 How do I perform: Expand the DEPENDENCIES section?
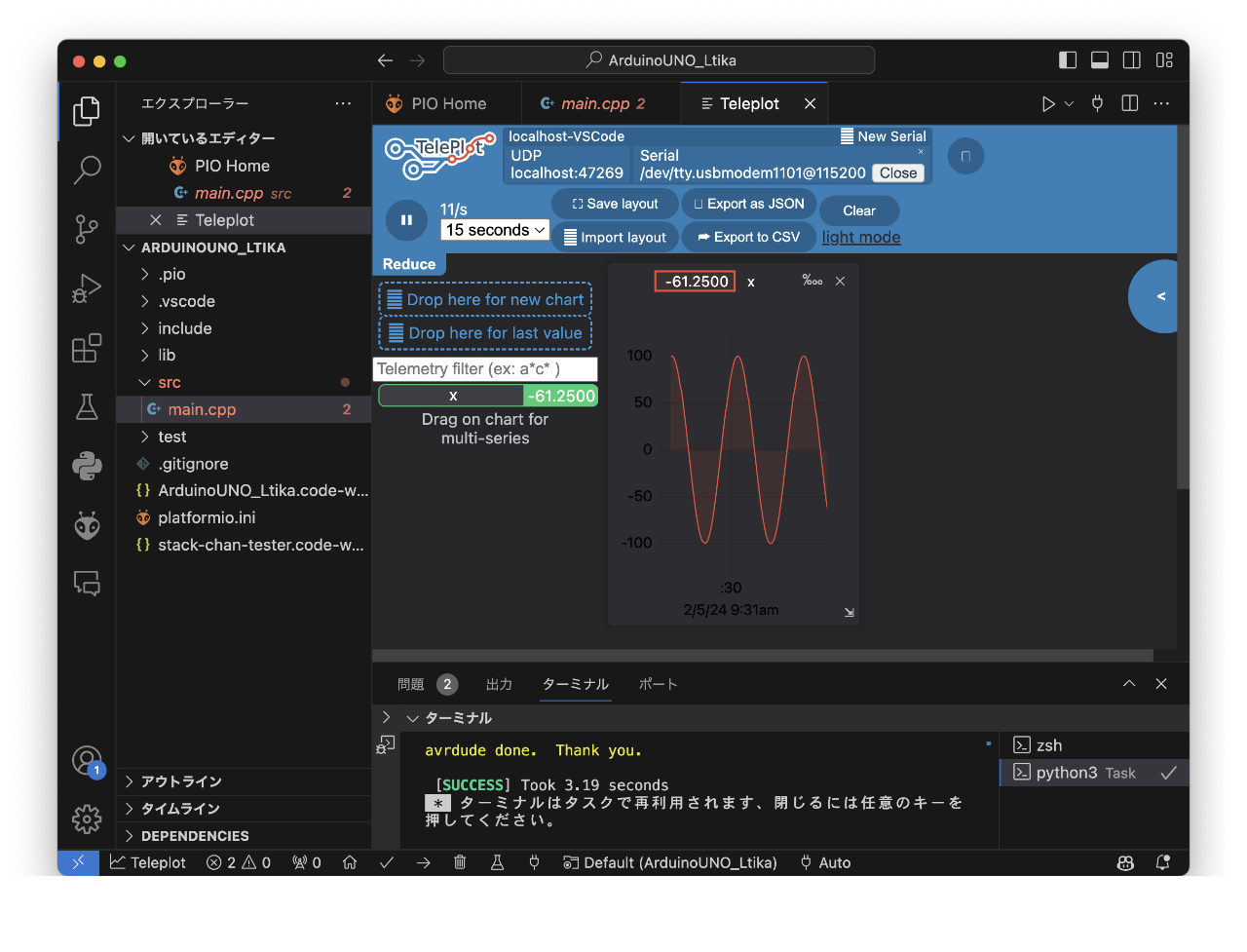click(195, 836)
